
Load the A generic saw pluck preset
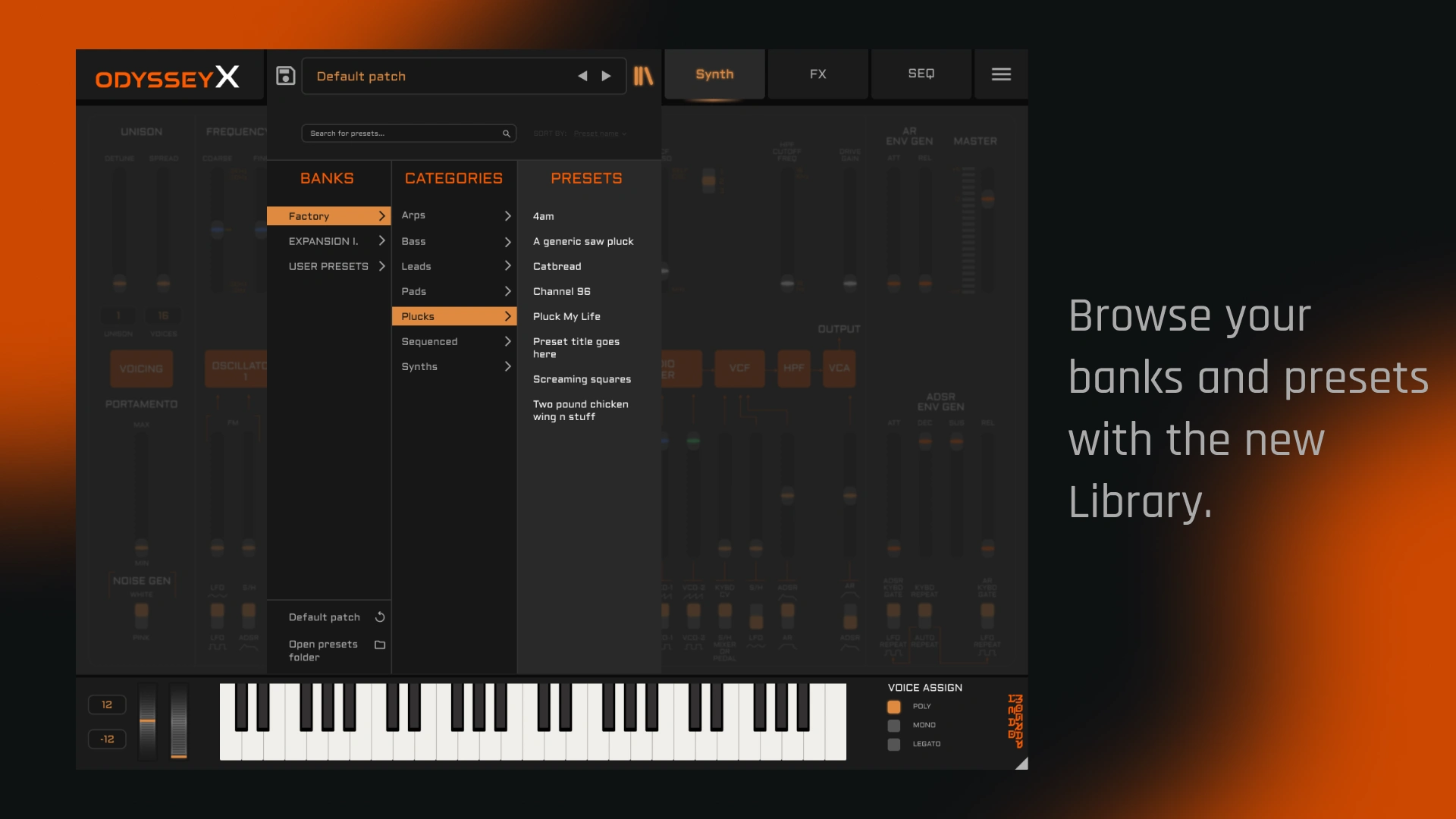coord(583,241)
